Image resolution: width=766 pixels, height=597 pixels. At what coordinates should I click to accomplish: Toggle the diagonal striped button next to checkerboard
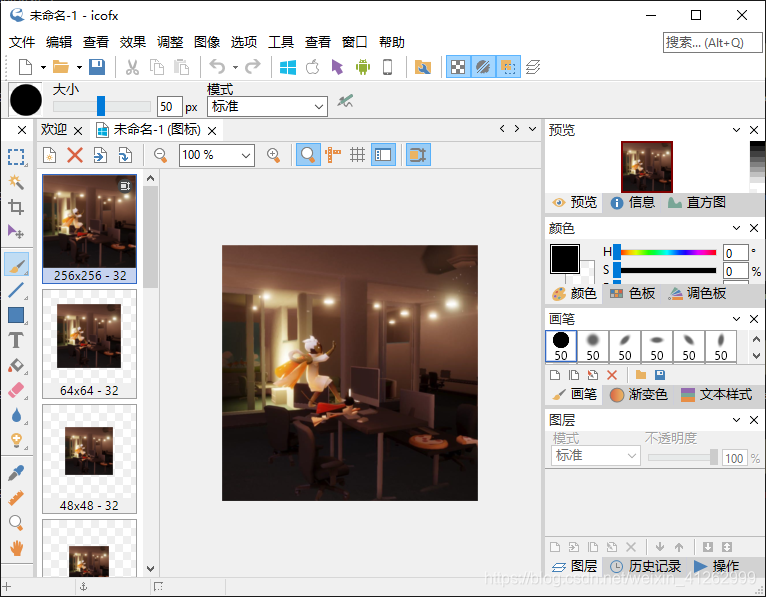(483, 67)
